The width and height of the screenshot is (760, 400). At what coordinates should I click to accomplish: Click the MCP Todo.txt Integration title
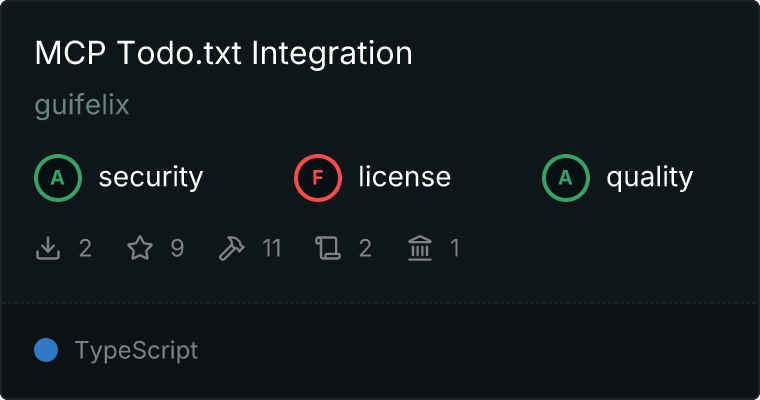(x=223, y=54)
